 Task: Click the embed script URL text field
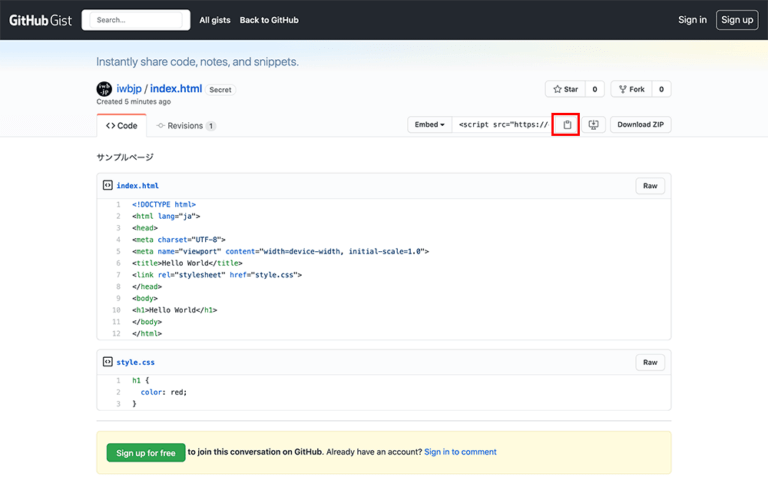pyautogui.click(x=502, y=125)
